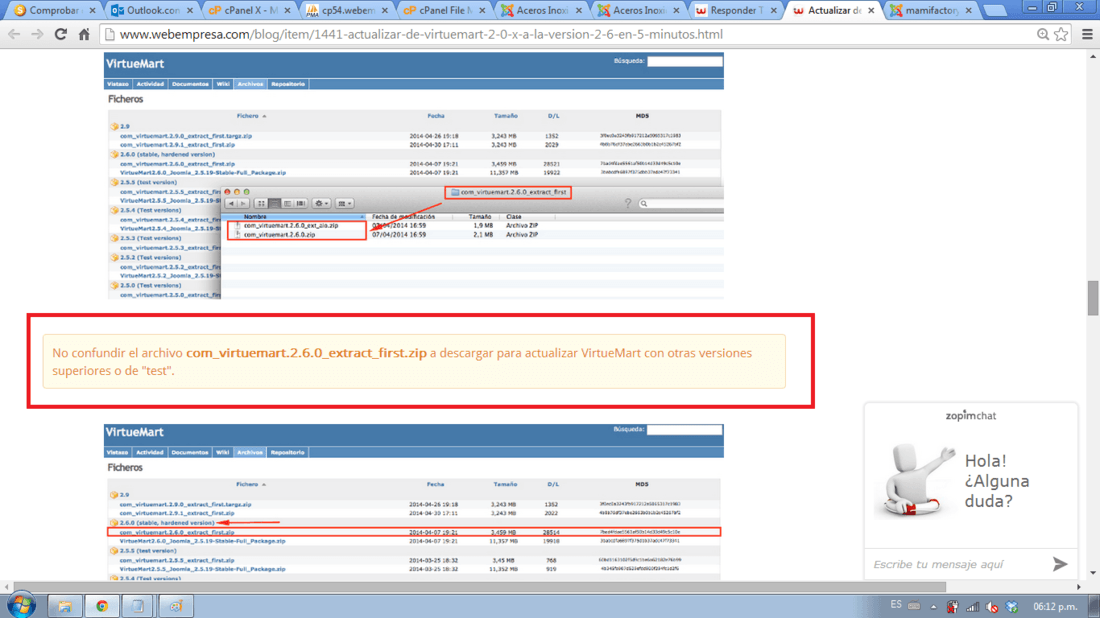Open a new browser tab

[995, 11]
